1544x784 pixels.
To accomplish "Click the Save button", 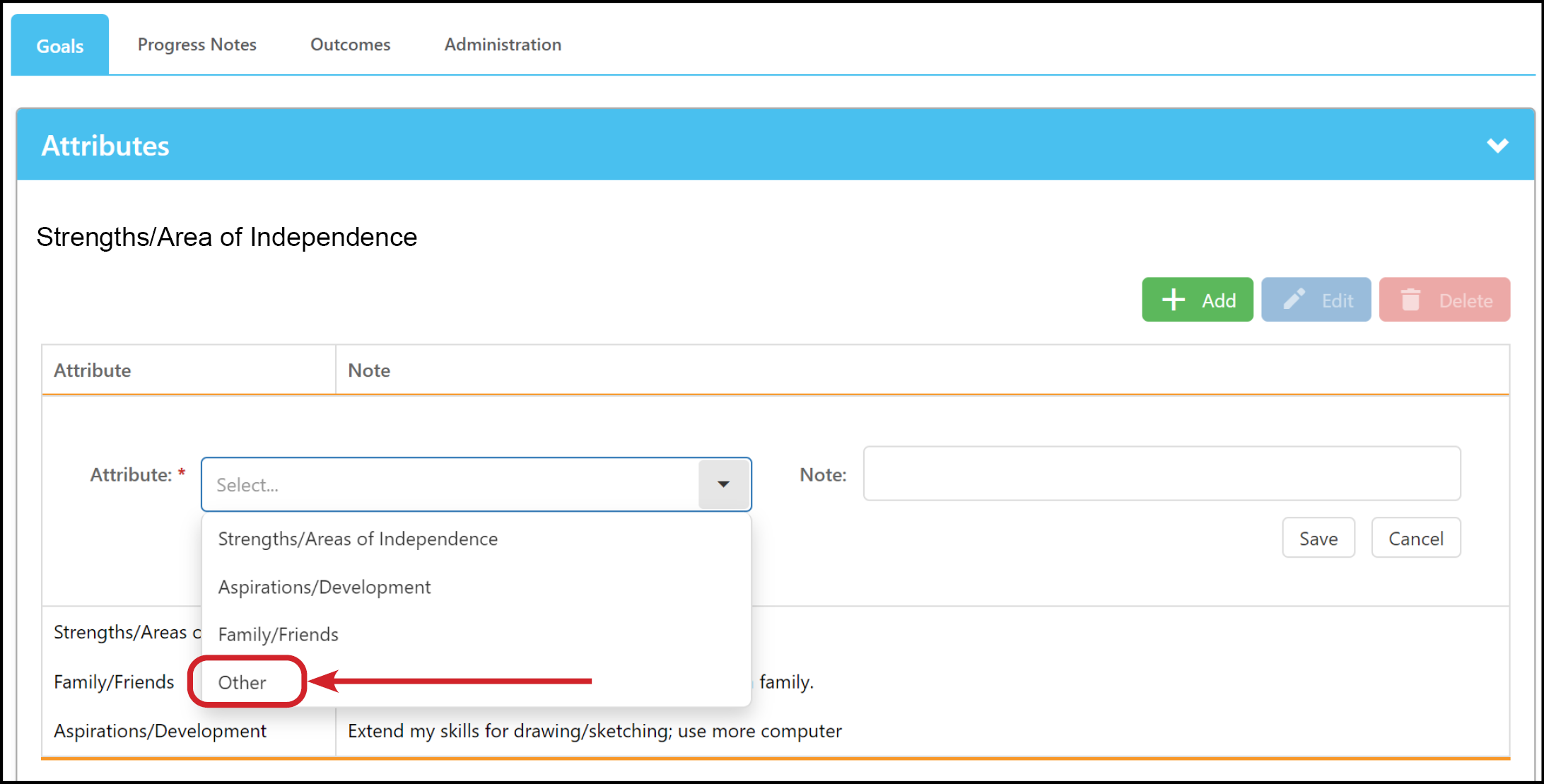I will point(1318,538).
